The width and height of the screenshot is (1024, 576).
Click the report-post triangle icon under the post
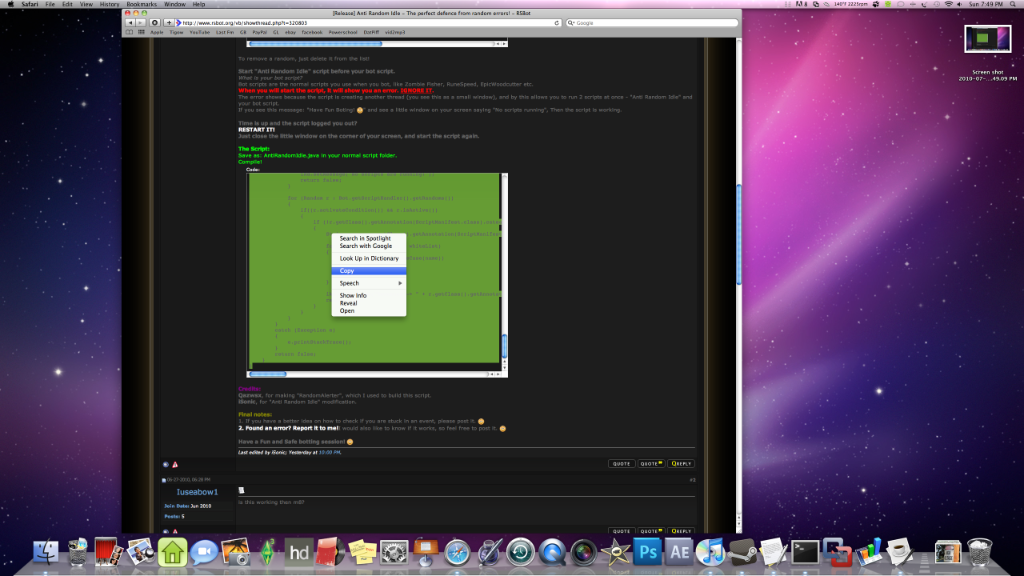(x=177, y=463)
